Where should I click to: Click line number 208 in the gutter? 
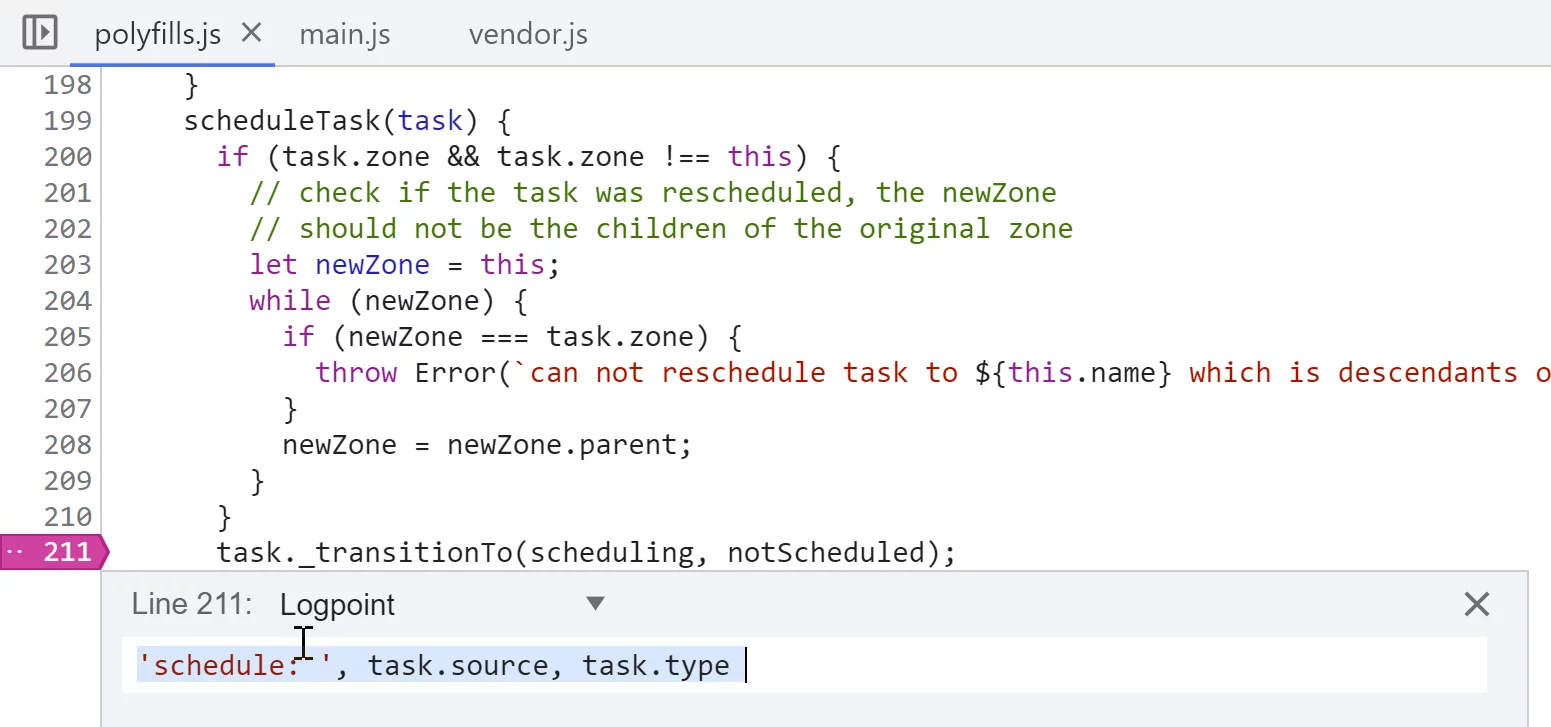point(67,445)
